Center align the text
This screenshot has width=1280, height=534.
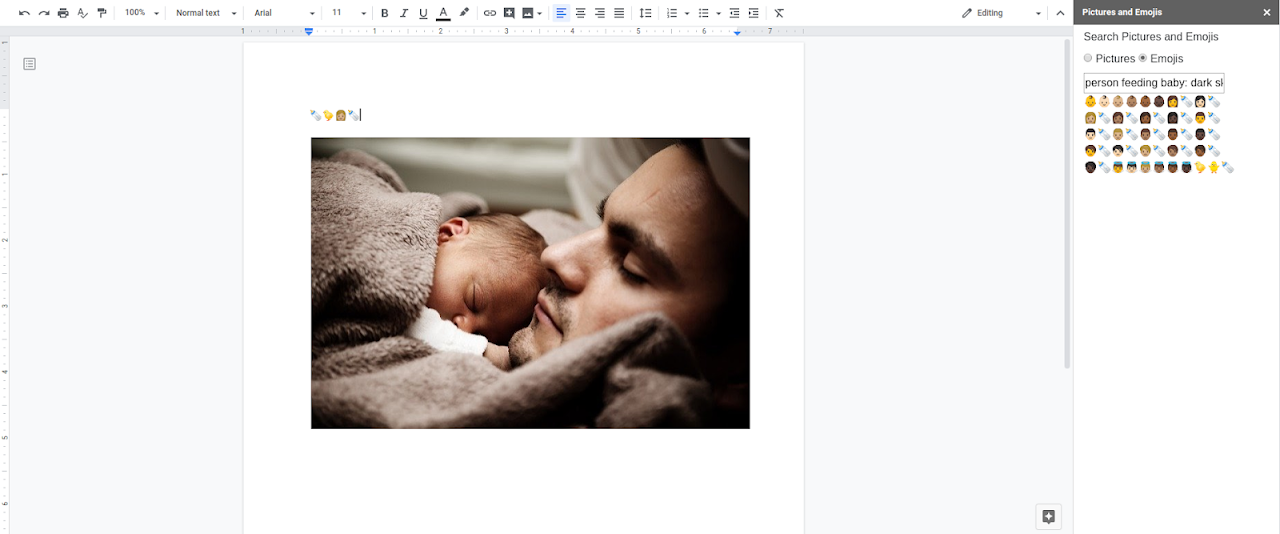pos(580,13)
